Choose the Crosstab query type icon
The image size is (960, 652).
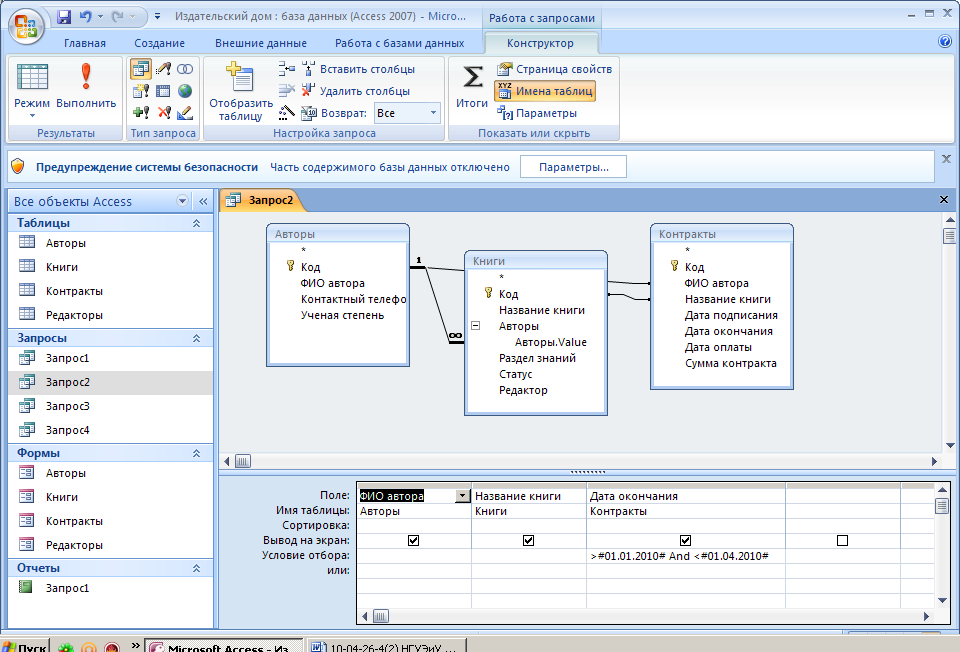[x=163, y=91]
